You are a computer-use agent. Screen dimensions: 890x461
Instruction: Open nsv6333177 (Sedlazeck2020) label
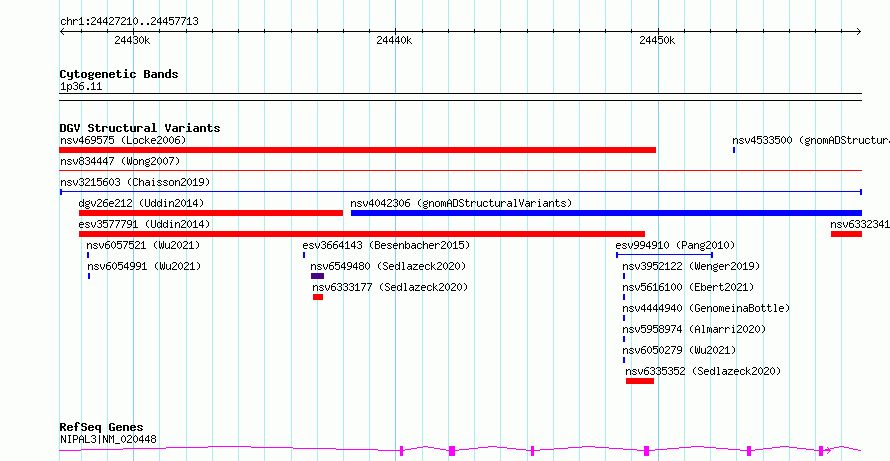pyautogui.click(x=390, y=287)
